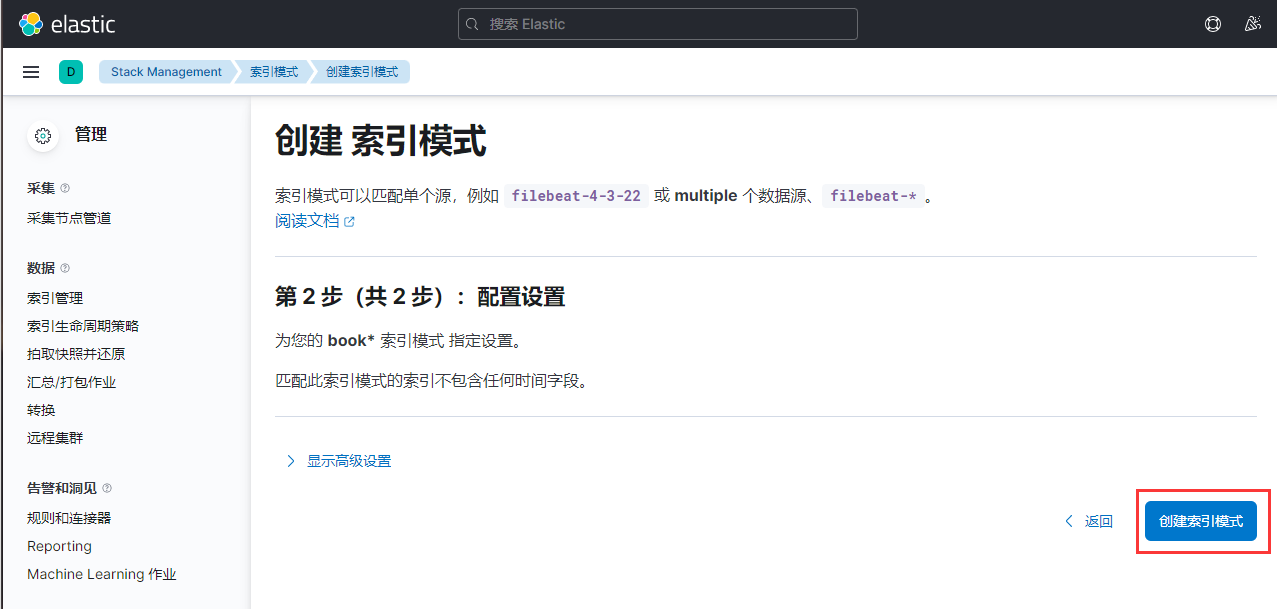Click the green D space avatar
The image size is (1277, 609).
71,72
